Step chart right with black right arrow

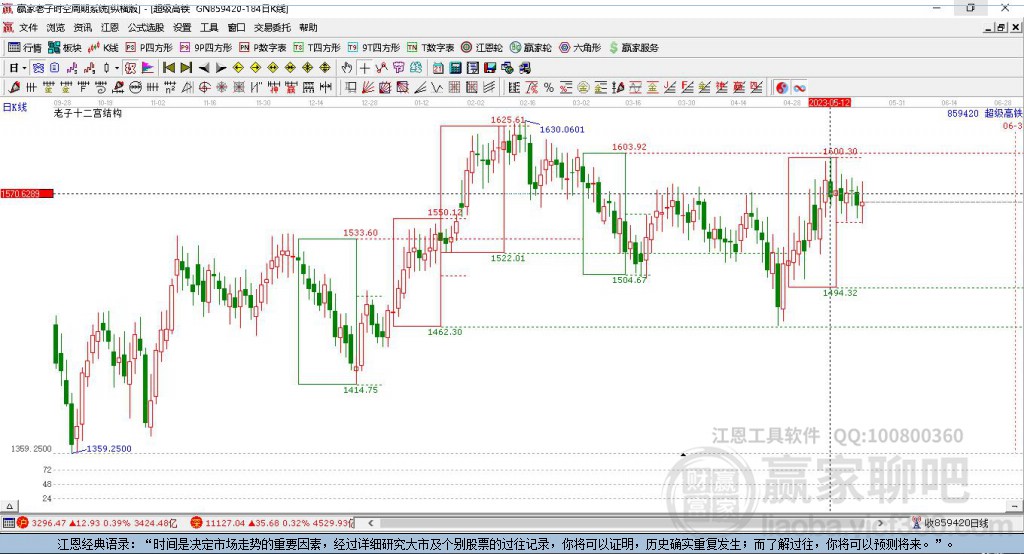pyautogui.click(x=221, y=68)
